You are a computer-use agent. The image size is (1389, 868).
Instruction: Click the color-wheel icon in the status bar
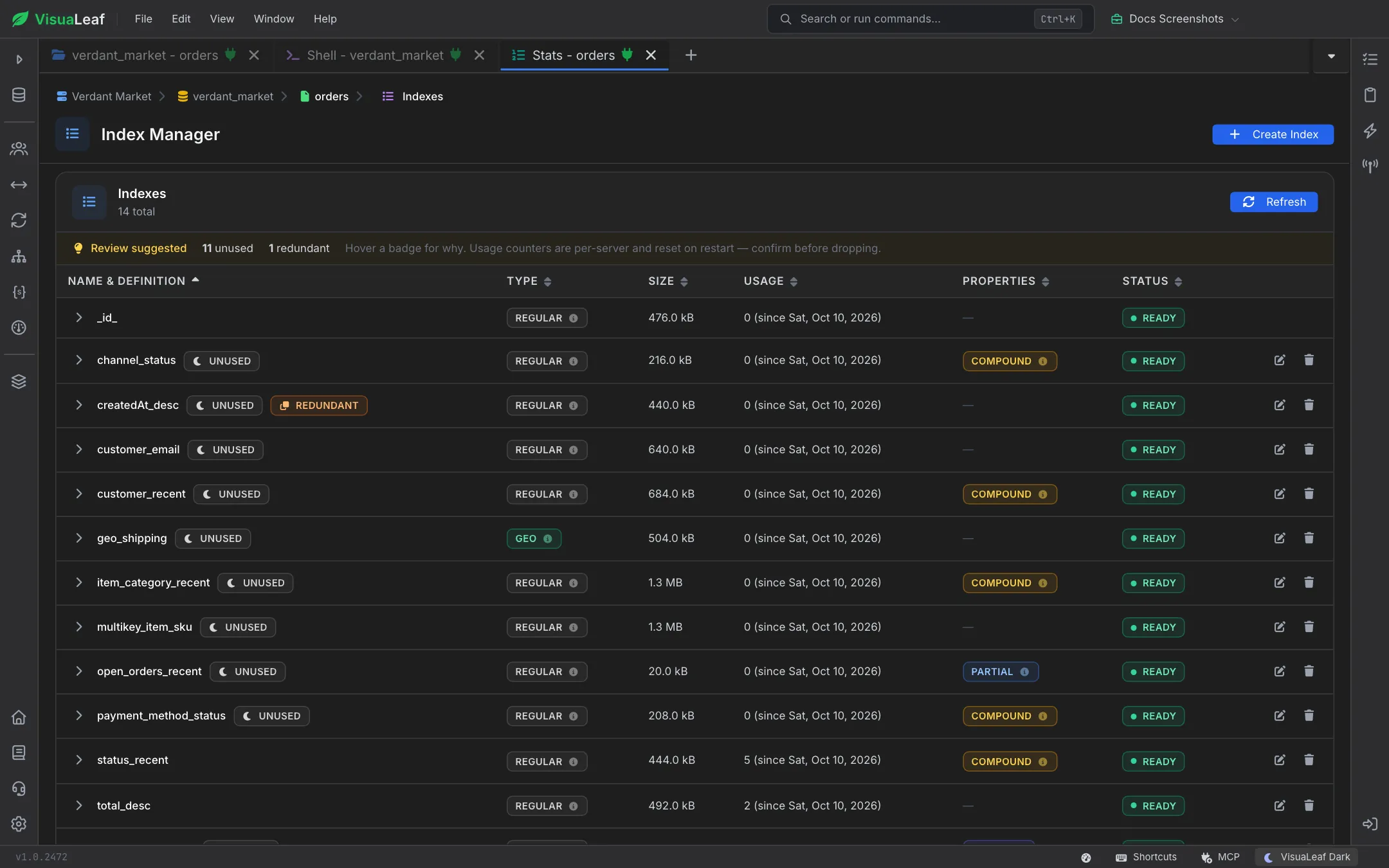pyautogui.click(x=1086, y=857)
